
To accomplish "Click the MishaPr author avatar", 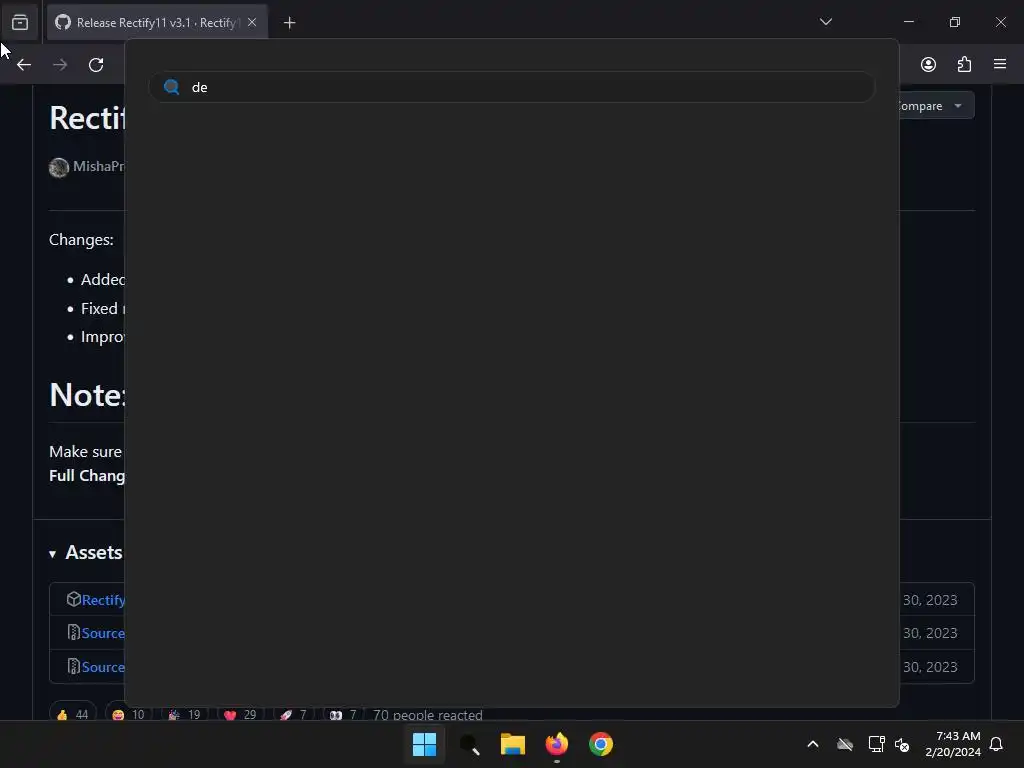I will [59, 167].
